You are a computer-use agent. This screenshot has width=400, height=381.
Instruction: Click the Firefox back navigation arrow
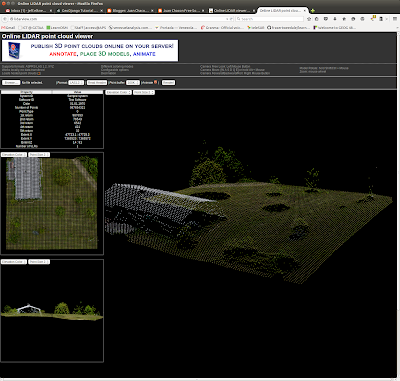point(5,19)
